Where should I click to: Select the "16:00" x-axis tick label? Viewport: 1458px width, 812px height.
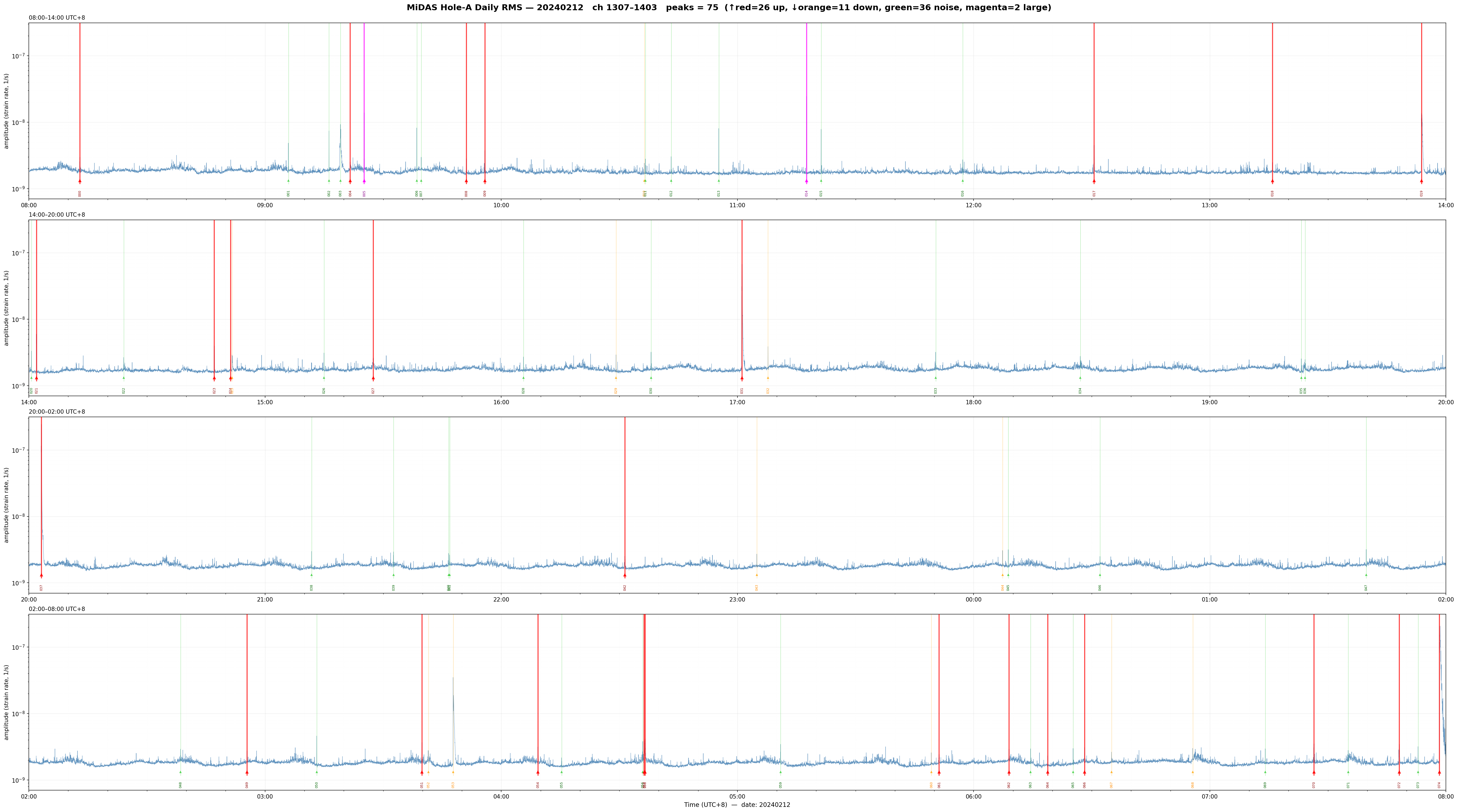[501, 402]
